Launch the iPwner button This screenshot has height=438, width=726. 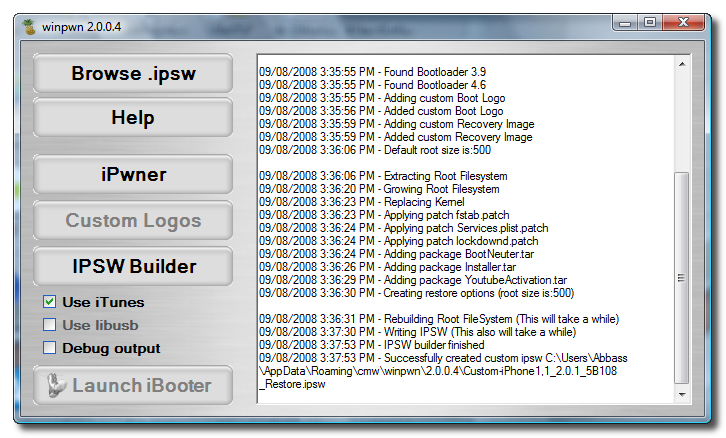pyautogui.click(x=133, y=175)
